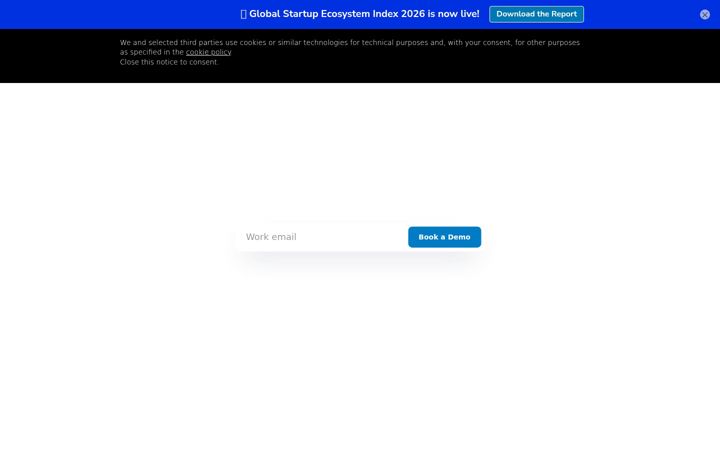
Task: Click the Download the Report button
Action: click(536, 14)
